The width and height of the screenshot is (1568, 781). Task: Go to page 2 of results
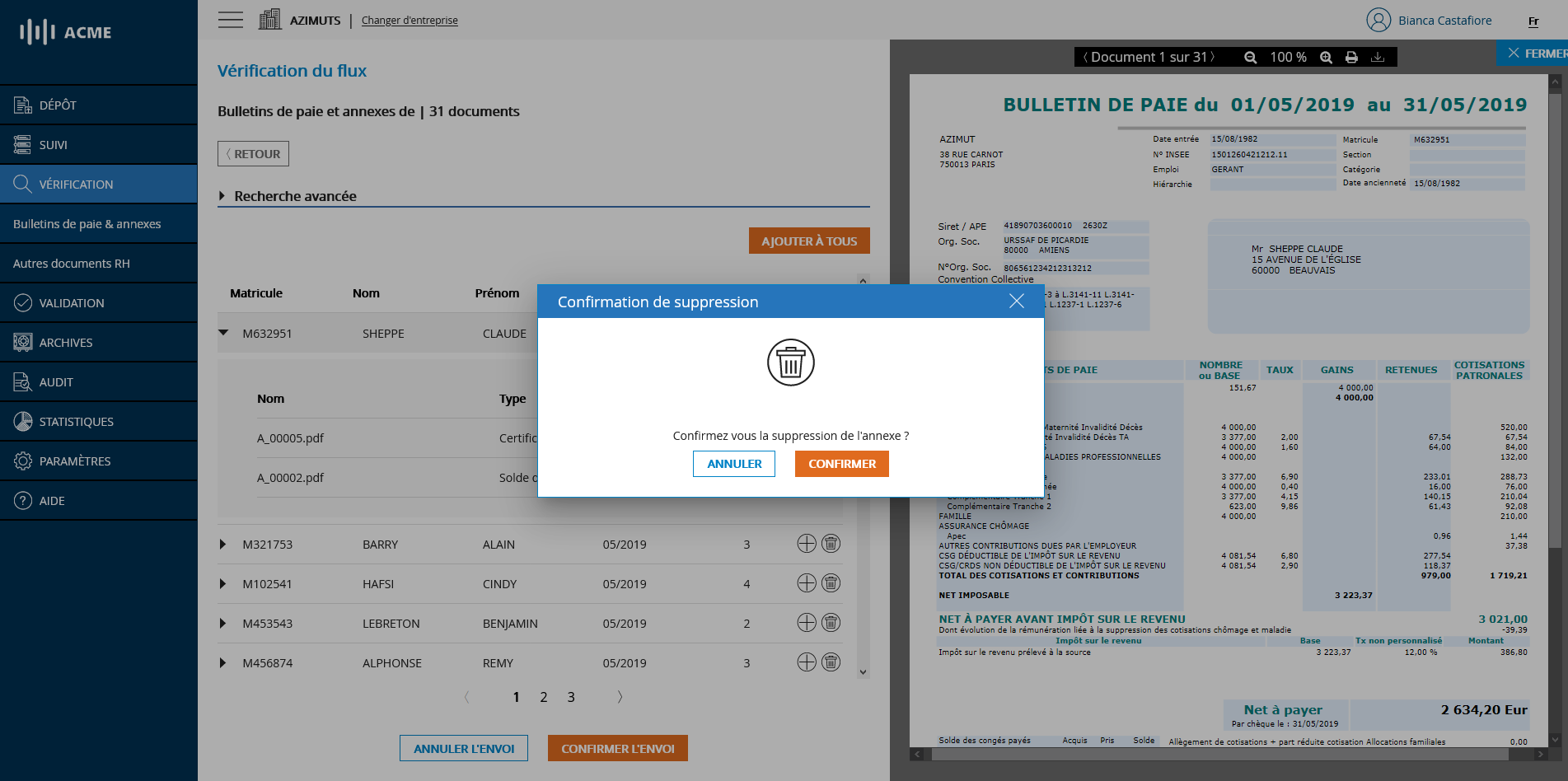(543, 697)
